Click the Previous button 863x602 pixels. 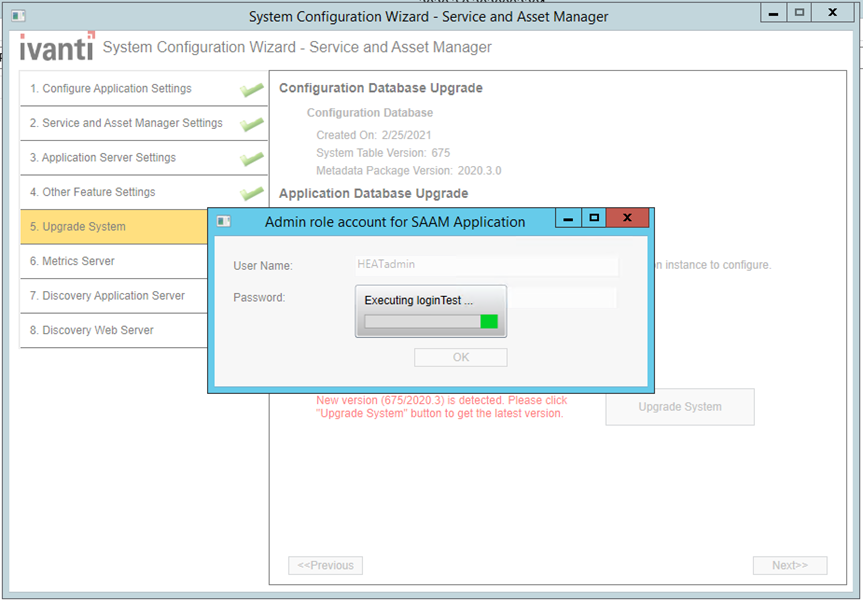(x=325, y=565)
